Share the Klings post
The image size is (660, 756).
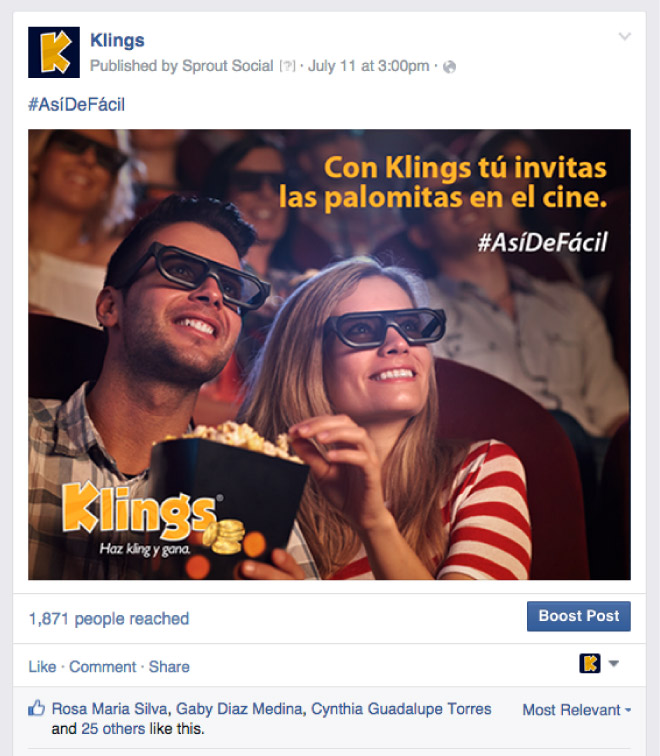(169, 667)
